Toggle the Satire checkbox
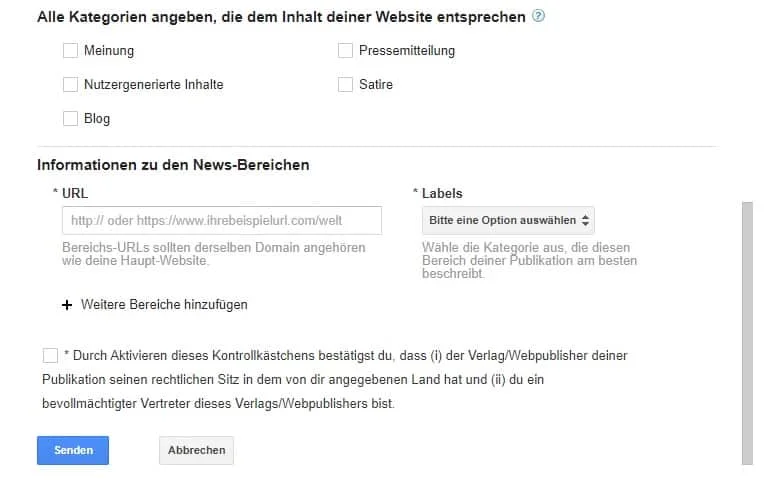This screenshot has height=502, width=767. [345, 84]
